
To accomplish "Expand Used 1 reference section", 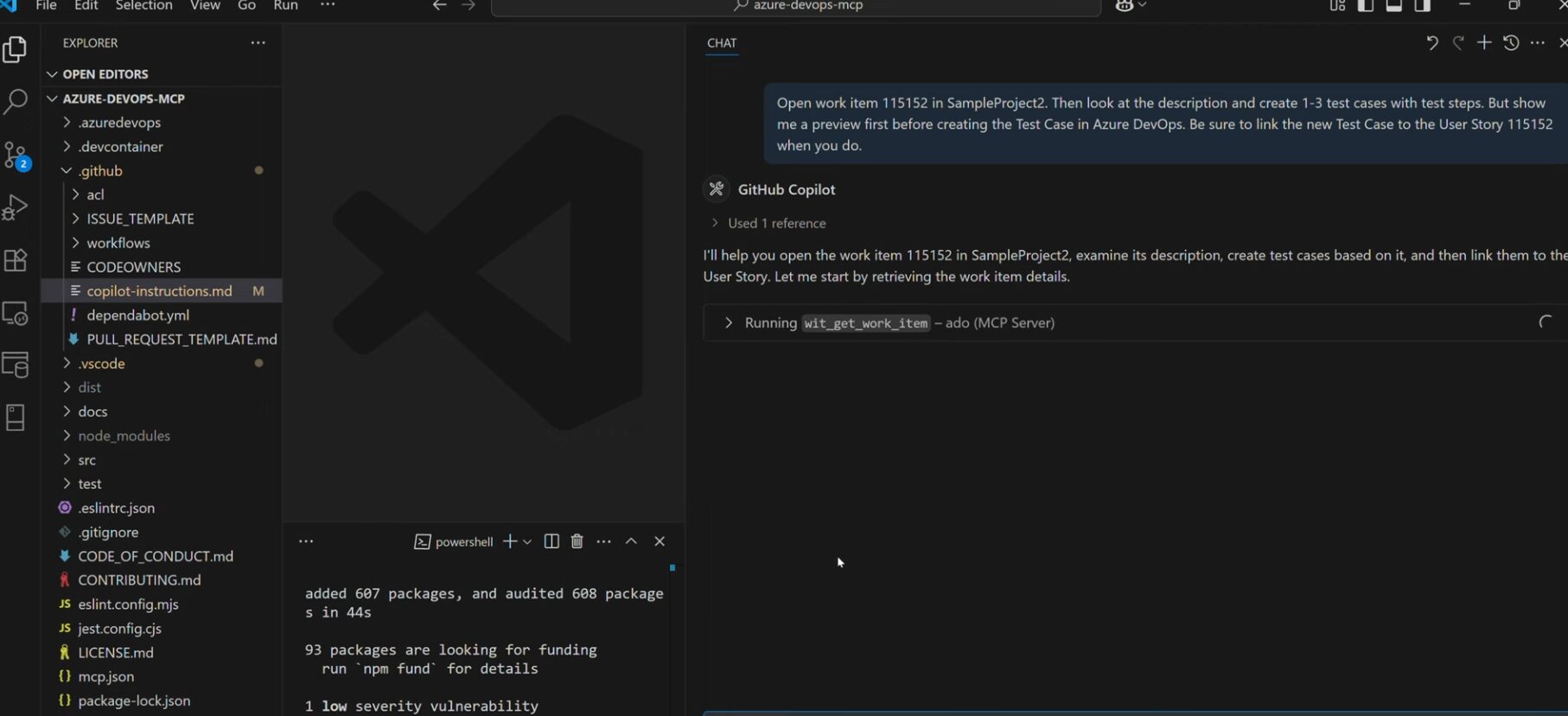I will click(775, 223).
